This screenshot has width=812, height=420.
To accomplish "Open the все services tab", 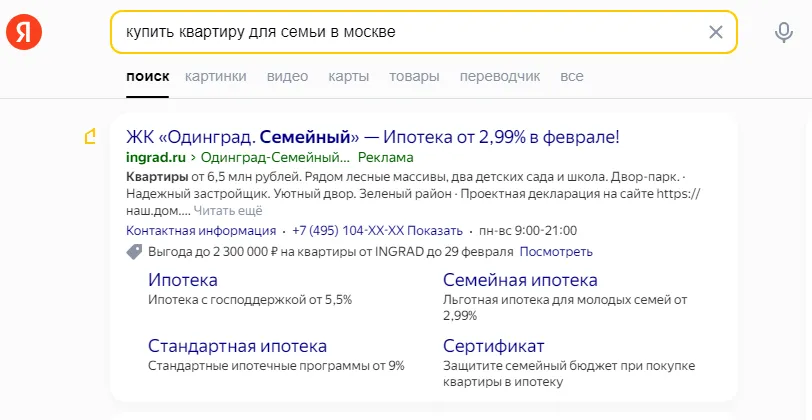I will 572,77.
